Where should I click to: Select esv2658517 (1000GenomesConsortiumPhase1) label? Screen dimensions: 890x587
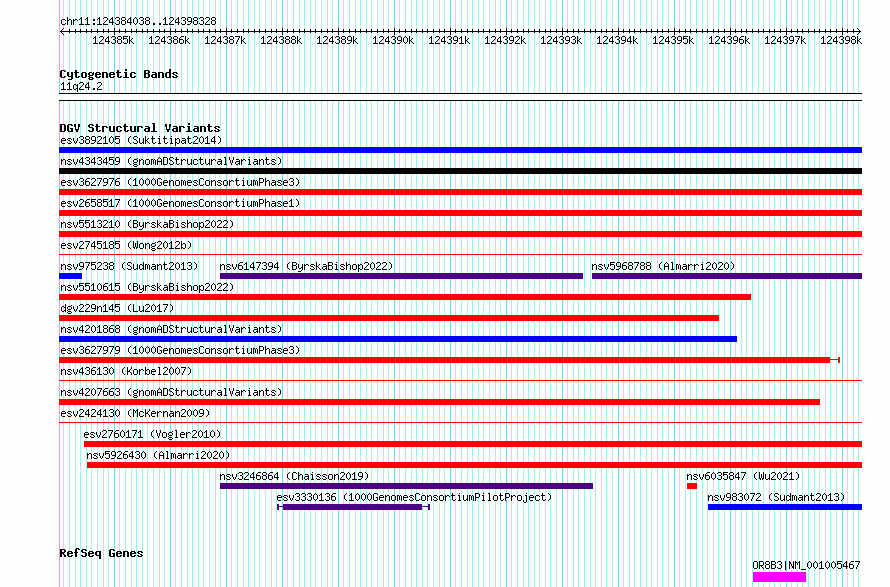[x=180, y=203]
